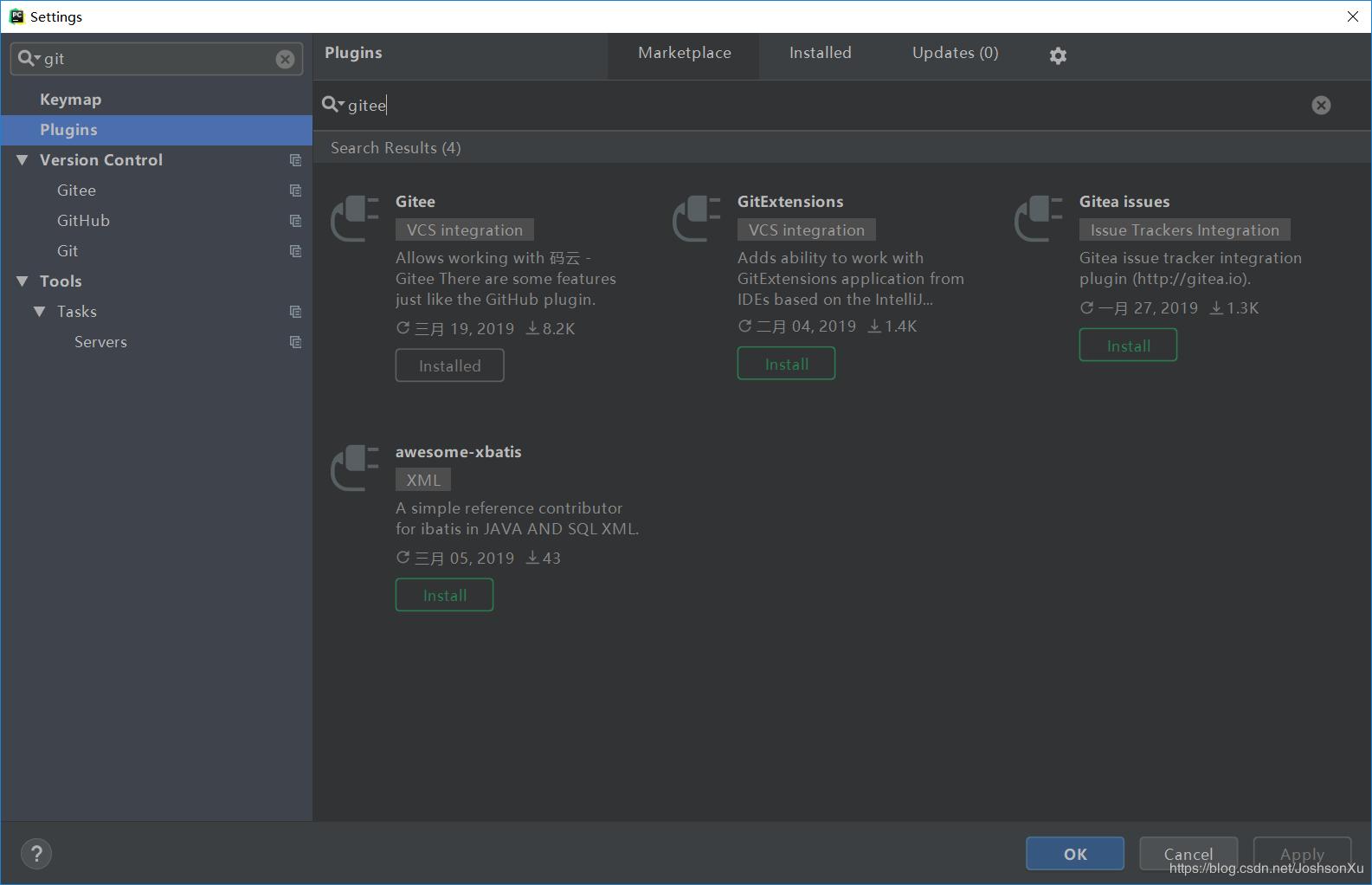Image resolution: width=1372 pixels, height=885 pixels.
Task: Click the awesome-xbatis download count 43
Action: (x=544, y=559)
